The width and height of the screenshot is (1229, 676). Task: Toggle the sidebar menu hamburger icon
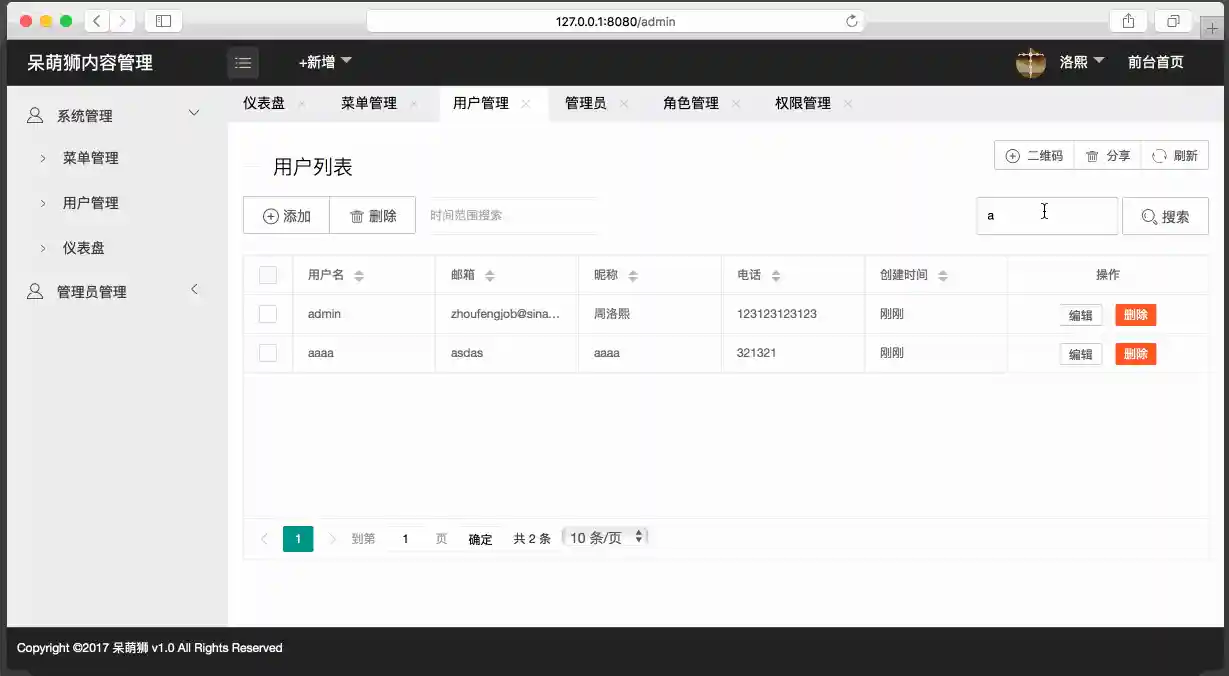click(x=243, y=63)
